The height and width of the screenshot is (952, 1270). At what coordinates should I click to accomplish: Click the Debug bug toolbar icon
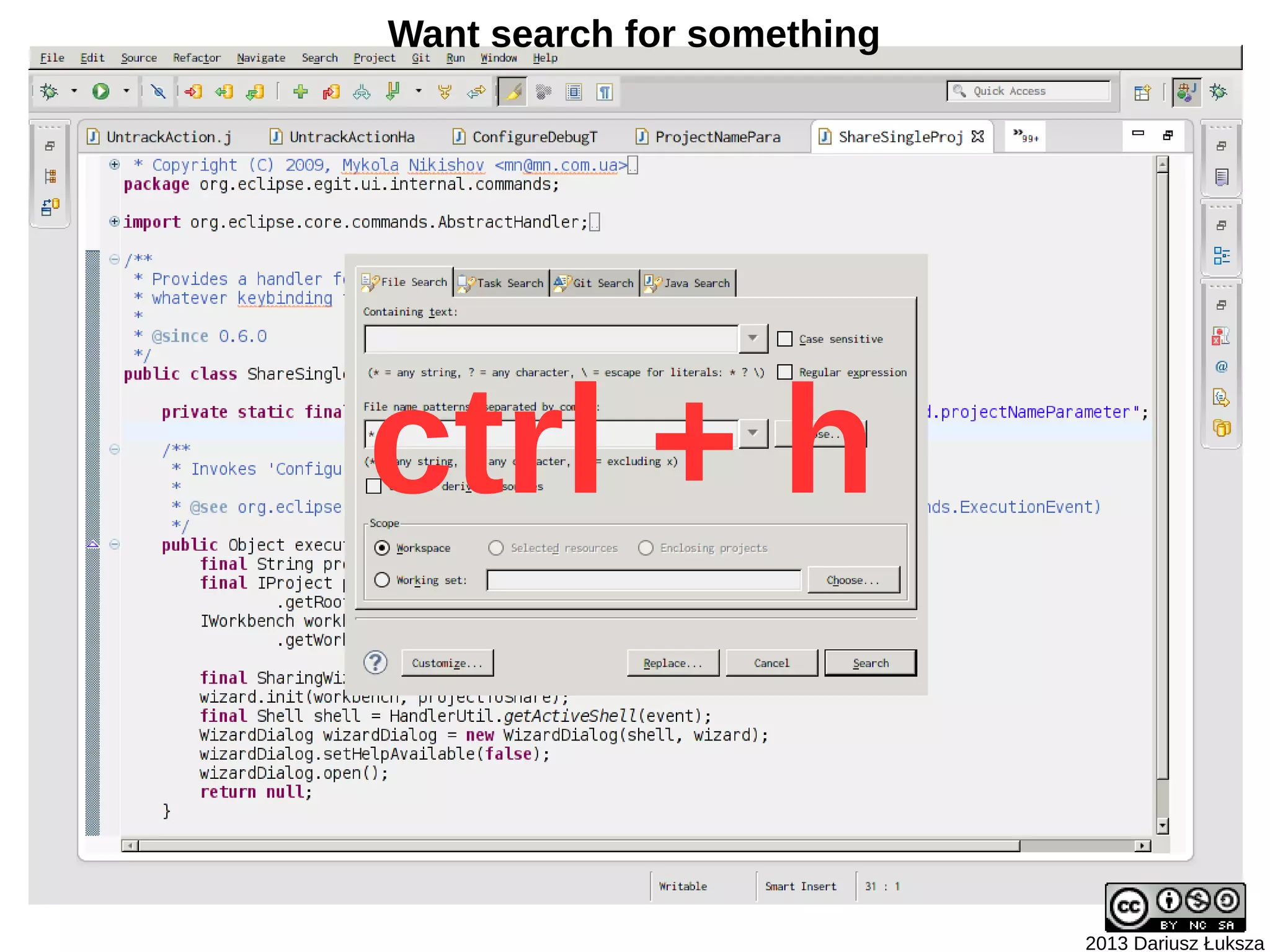pyautogui.click(x=49, y=92)
